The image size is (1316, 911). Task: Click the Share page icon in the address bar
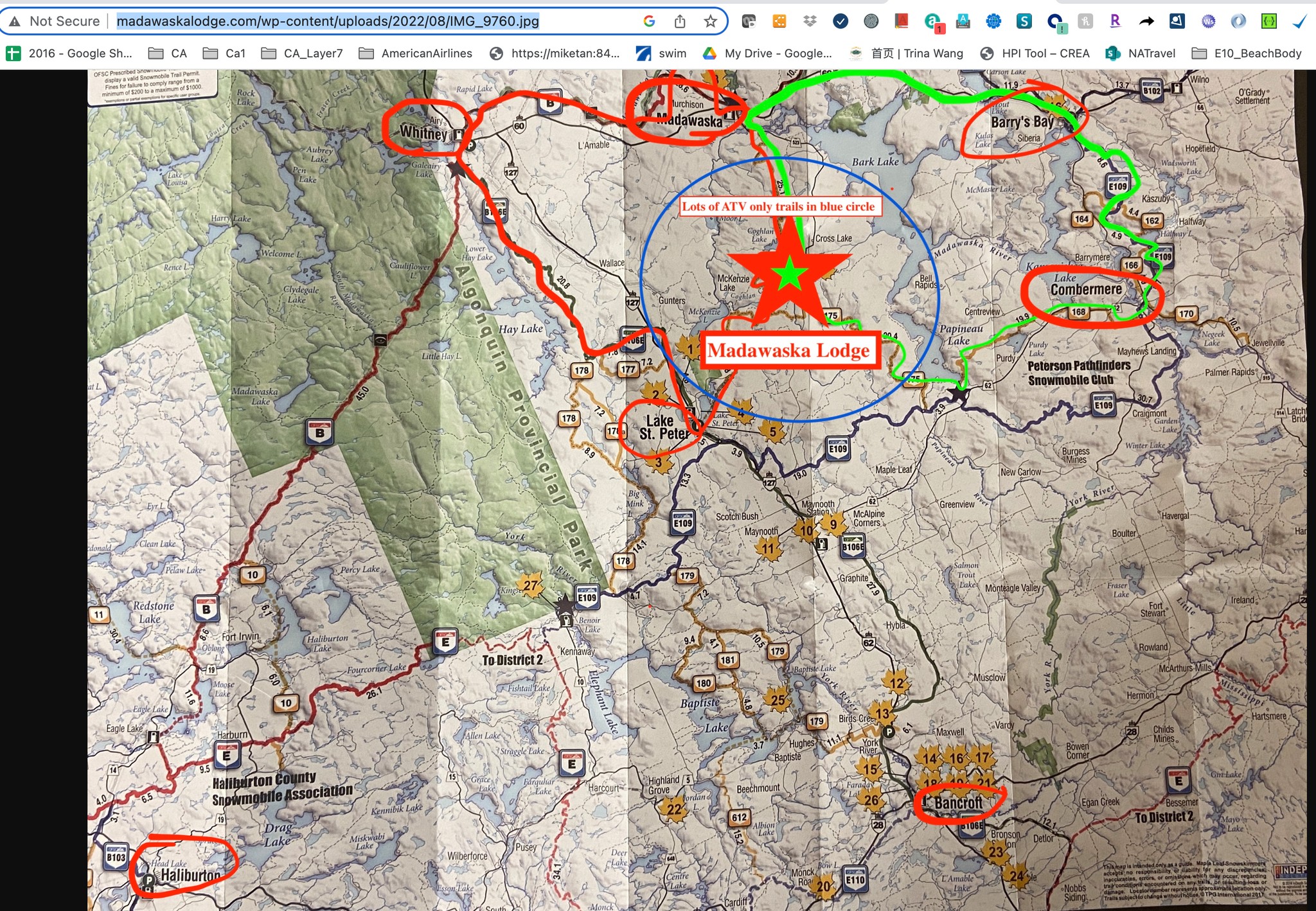(680, 21)
